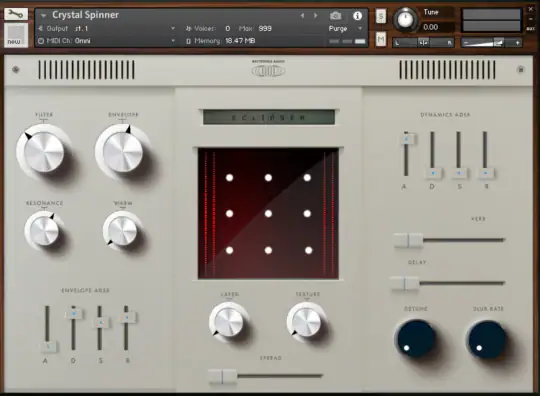Click the dark Detune knob
This screenshot has width=540, height=396.
coord(416,339)
